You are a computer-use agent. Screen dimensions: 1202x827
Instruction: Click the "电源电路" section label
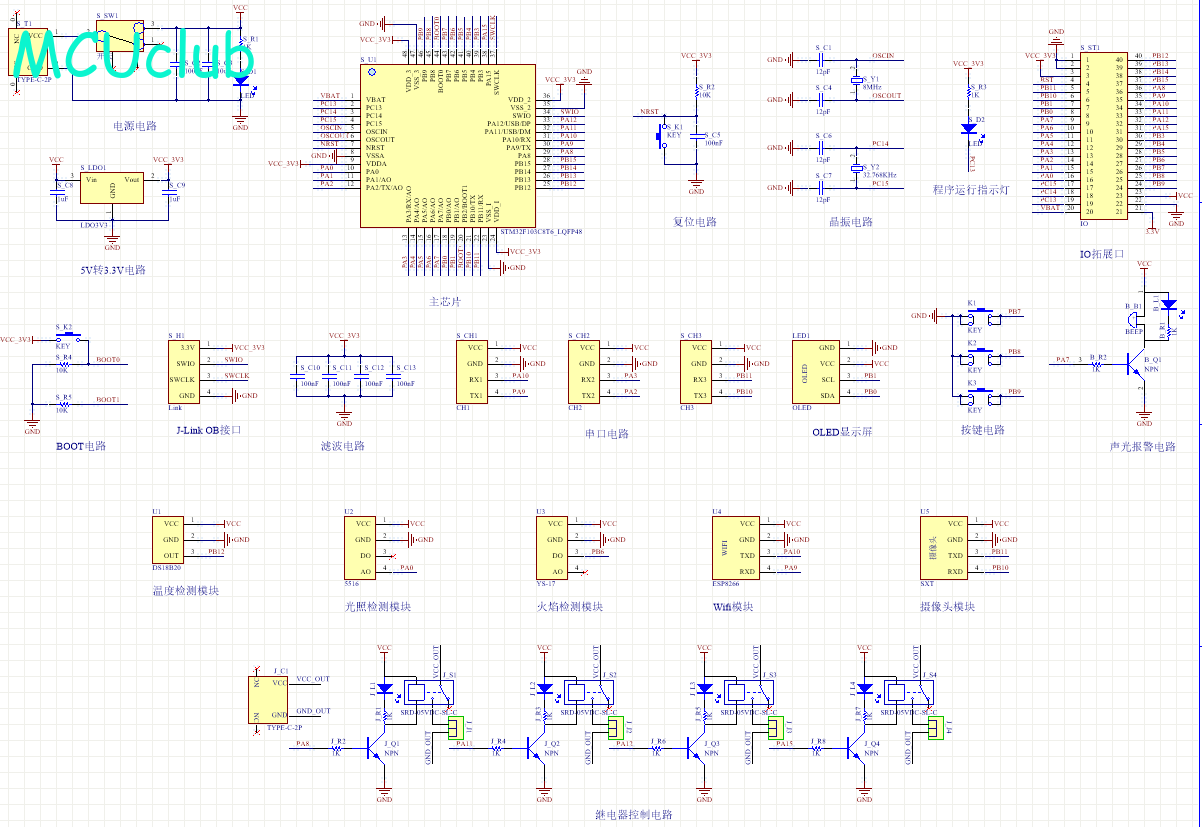click(x=135, y=126)
